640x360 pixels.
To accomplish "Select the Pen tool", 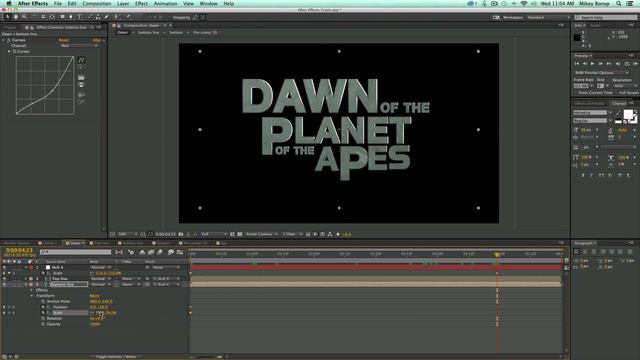I will point(71,17).
